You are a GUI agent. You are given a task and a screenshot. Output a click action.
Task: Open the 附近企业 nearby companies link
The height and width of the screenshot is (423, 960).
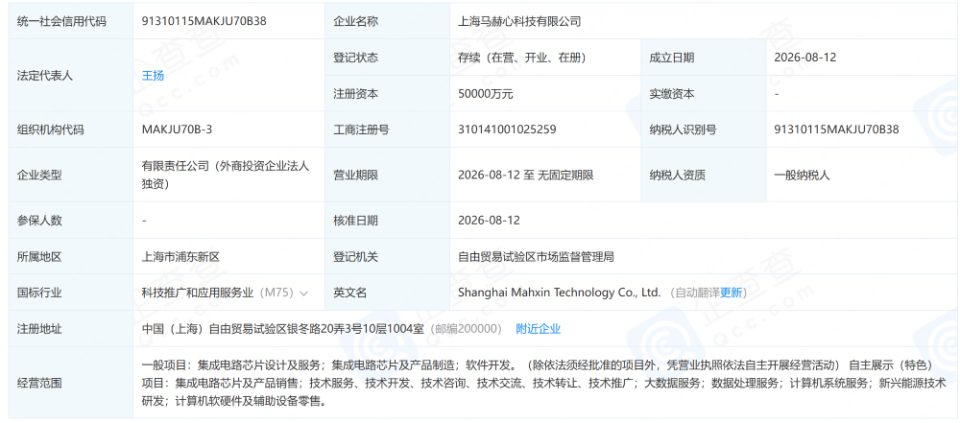click(x=538, y=329)
